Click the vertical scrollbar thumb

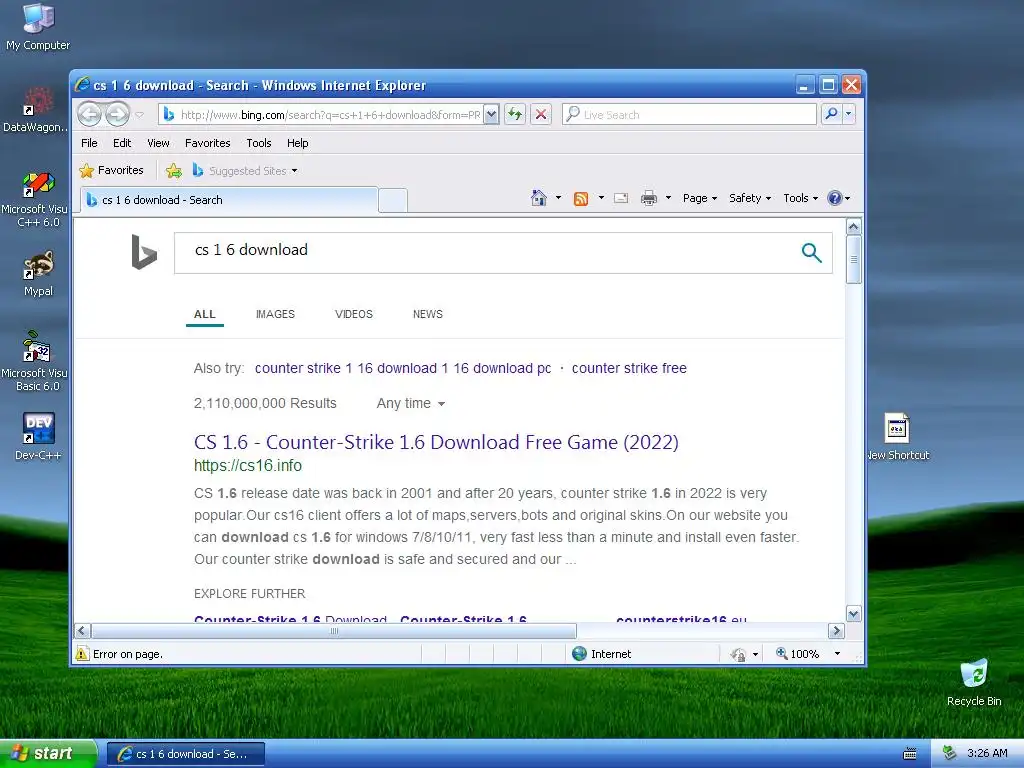(x=854, y=259)
